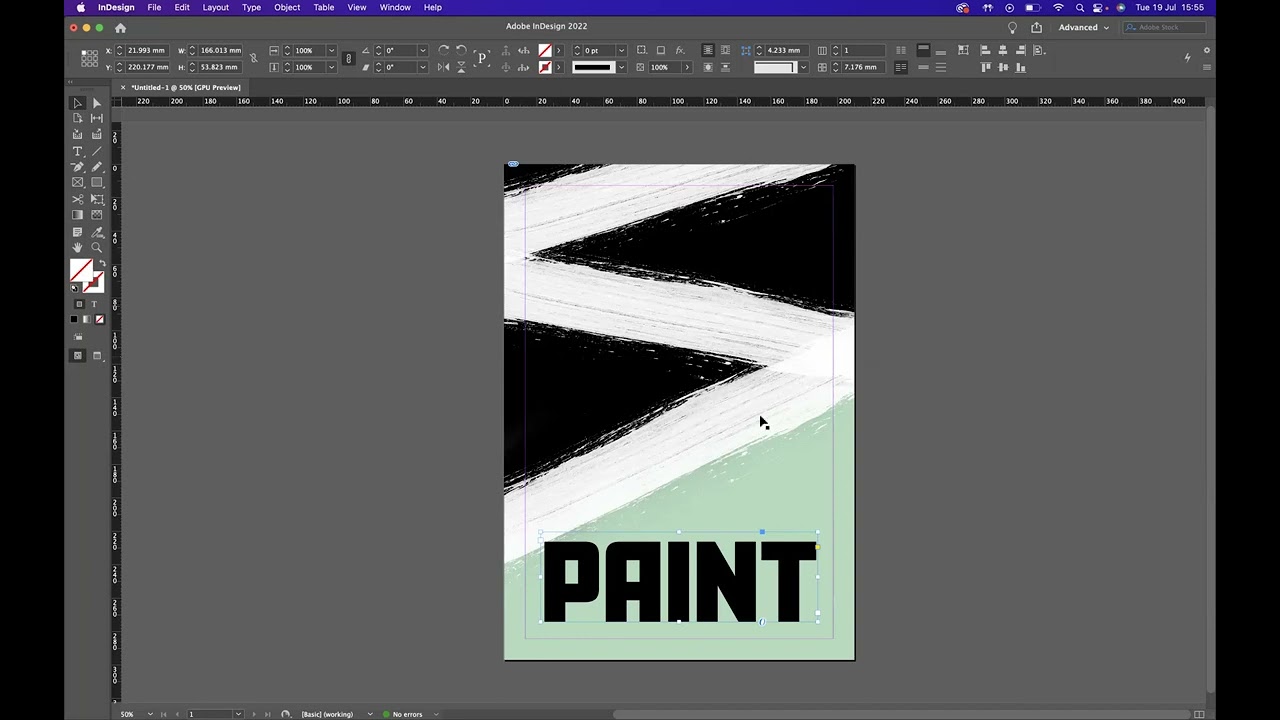Click the Share document icon
Viewport: 1280px width, 720px height.
(x=1036, y=27)
